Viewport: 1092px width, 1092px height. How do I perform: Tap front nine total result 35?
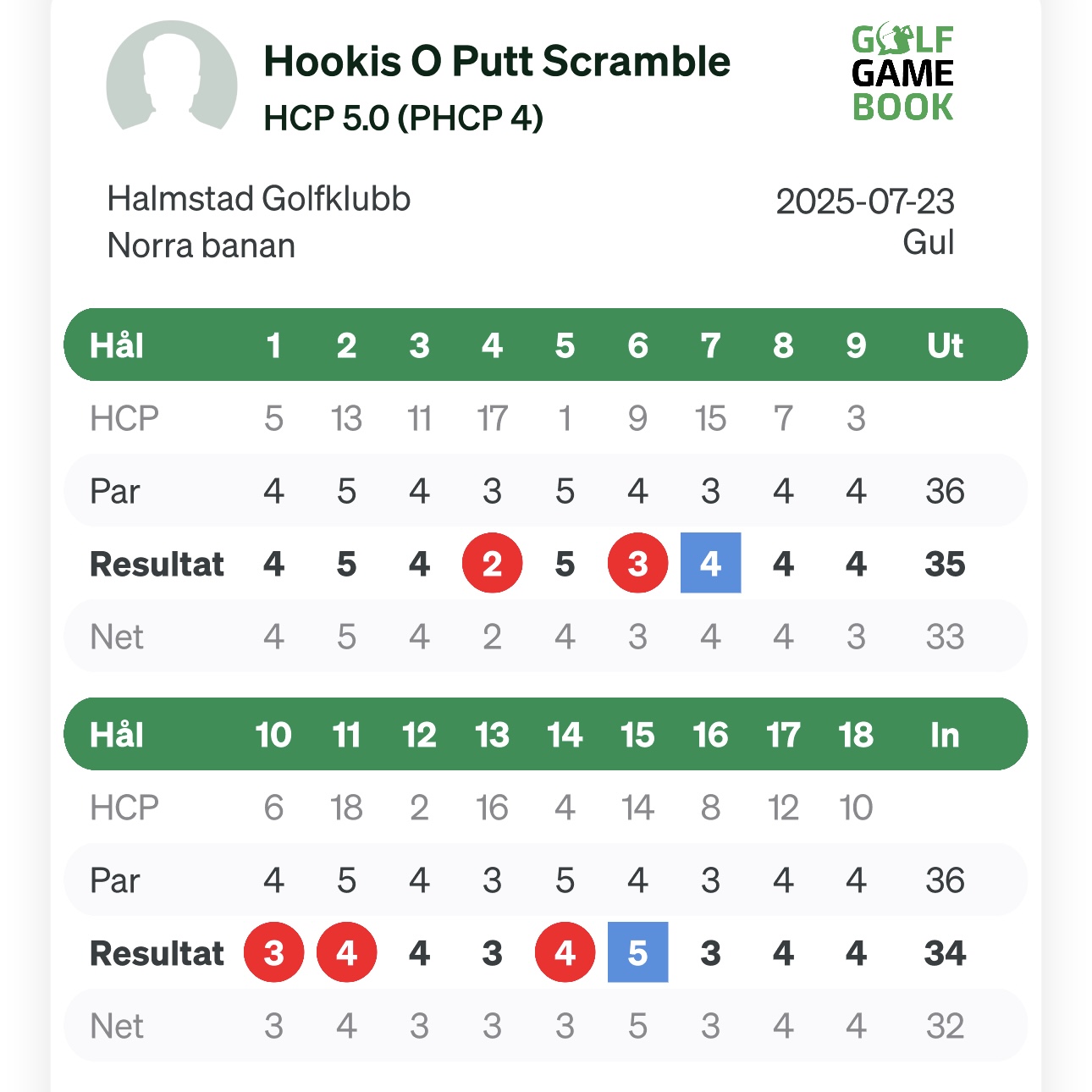click(x=945, y=564)
